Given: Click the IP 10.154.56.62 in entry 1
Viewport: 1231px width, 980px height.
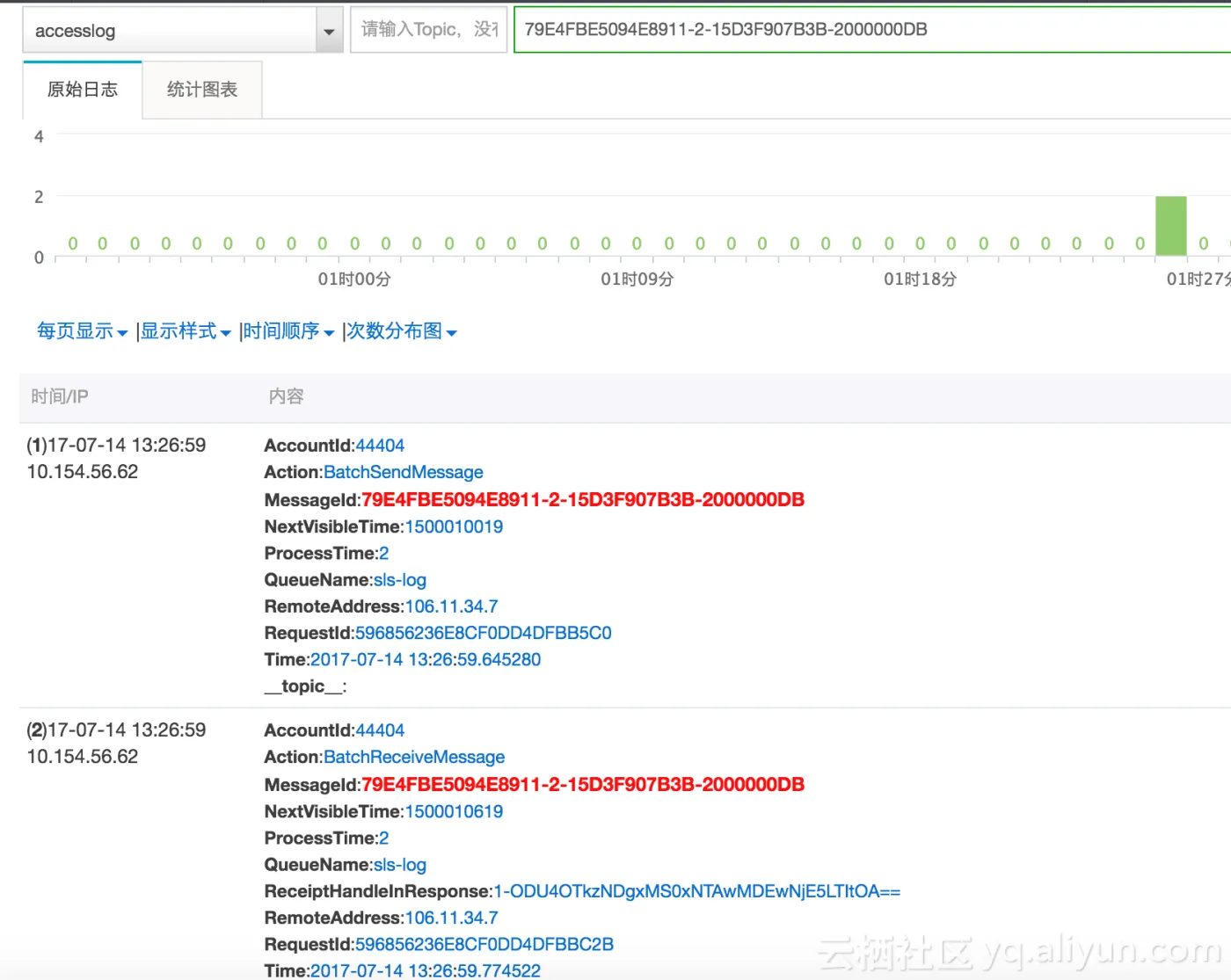Looking at the screenshot, I should click(x=83, y=472).
